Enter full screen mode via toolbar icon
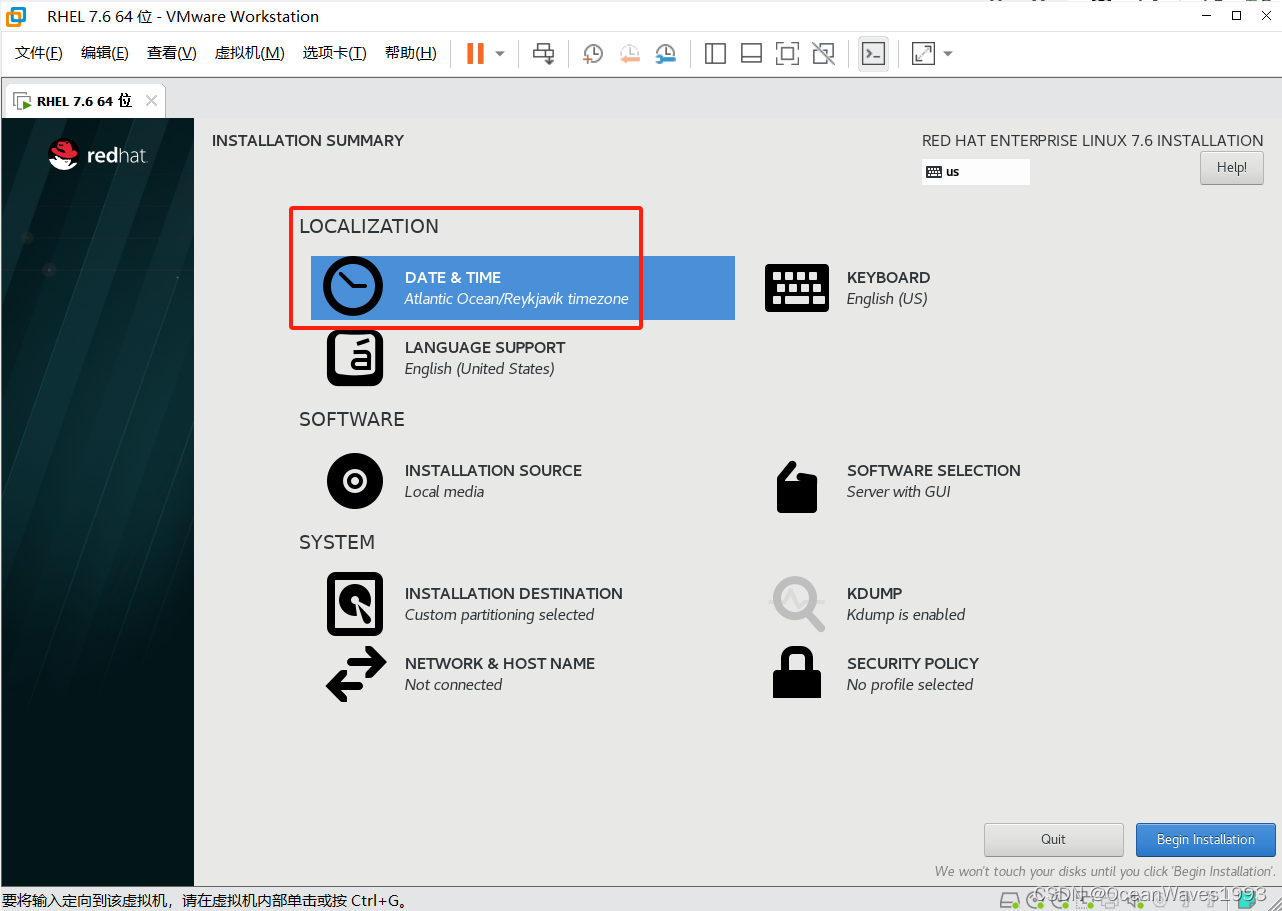 point(787,53)
